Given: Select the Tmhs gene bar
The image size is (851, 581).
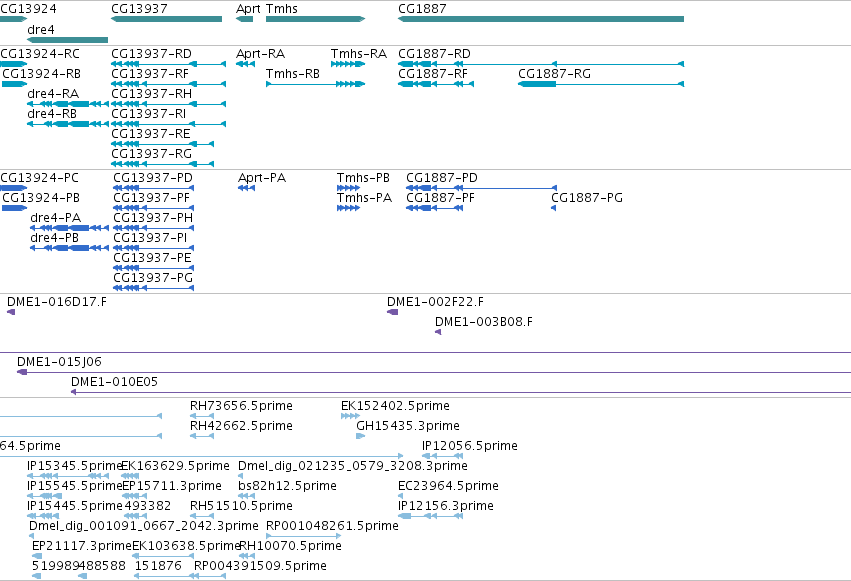Looking at the screenshot, I should tap(315, 19).
